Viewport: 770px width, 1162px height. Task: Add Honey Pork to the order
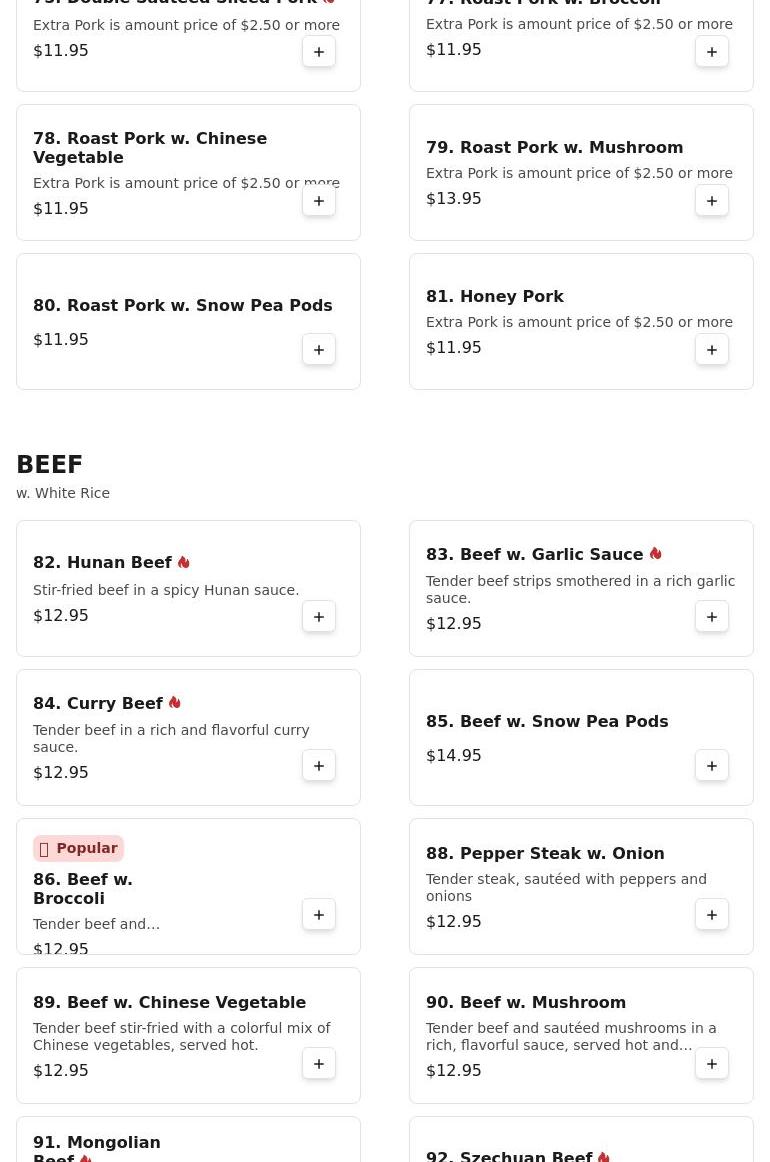coord(712,350)
